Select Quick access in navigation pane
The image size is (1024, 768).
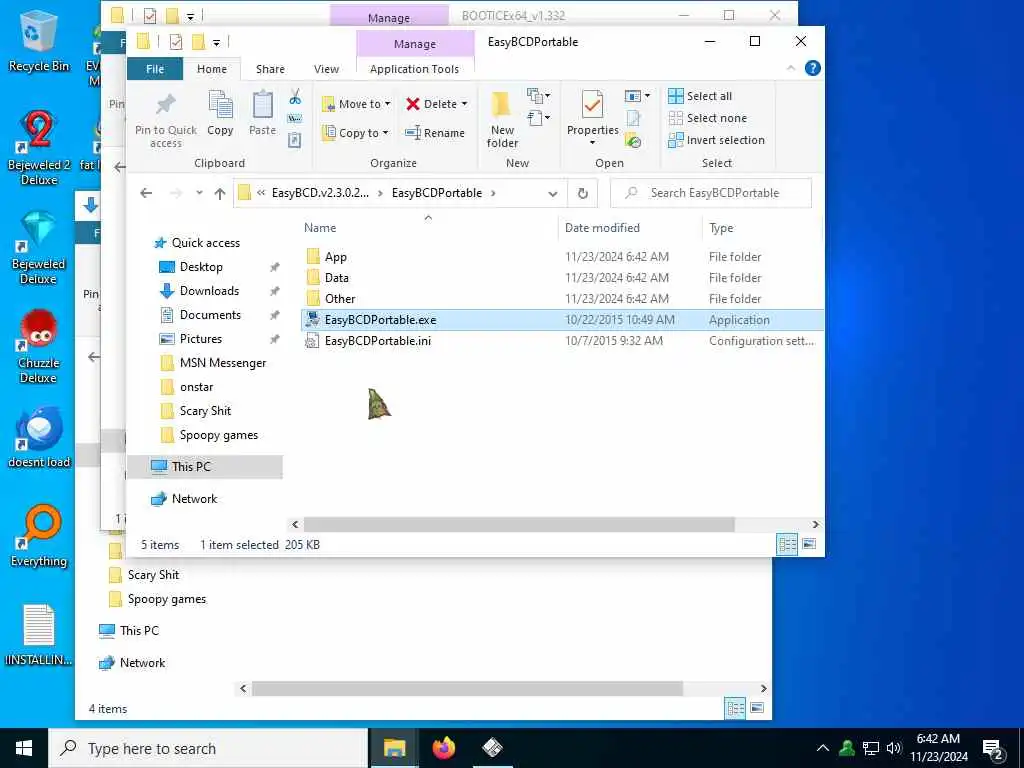click(205, 242)
